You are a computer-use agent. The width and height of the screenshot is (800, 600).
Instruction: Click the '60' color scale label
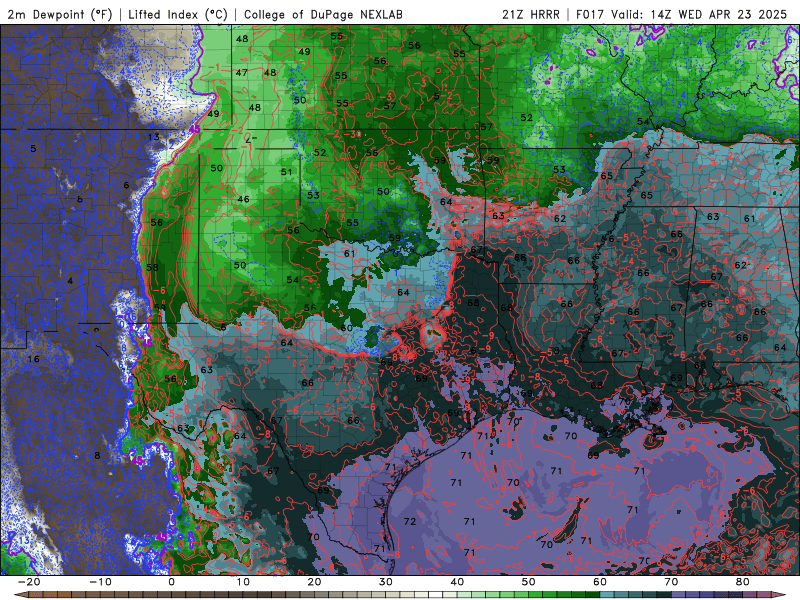[600, 582]
